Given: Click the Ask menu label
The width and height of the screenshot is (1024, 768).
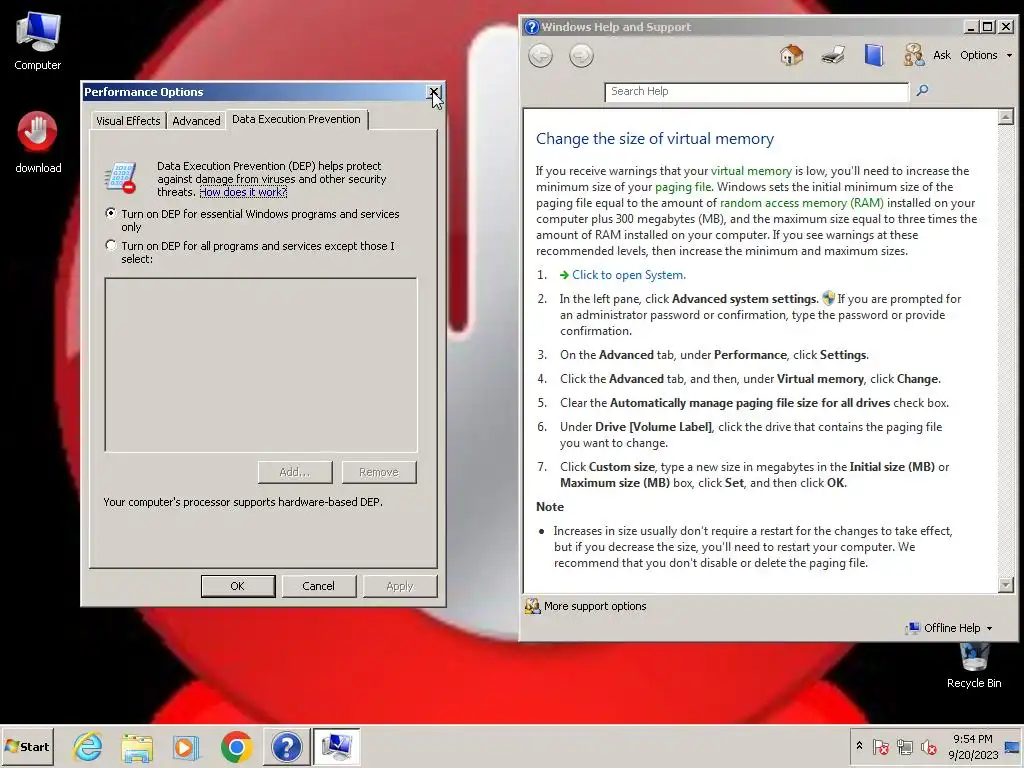Looking at the screenshot, I should pos(942,56).
